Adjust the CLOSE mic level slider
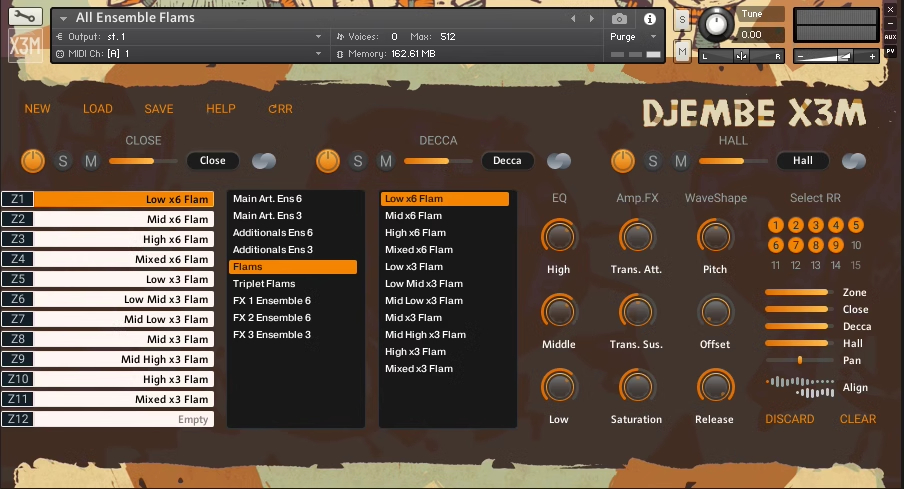This screenshot has width=904, height=489. point(143,161)
